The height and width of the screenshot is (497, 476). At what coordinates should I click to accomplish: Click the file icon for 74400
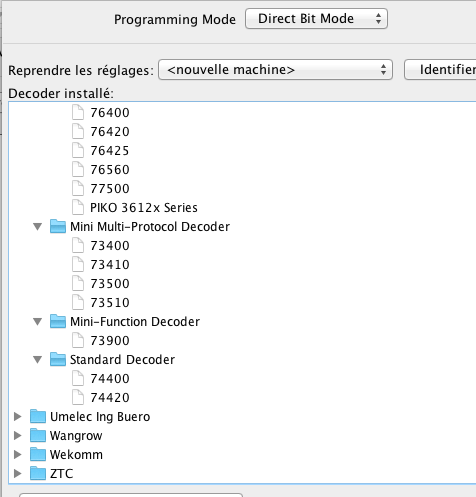(x=78, y=378)
